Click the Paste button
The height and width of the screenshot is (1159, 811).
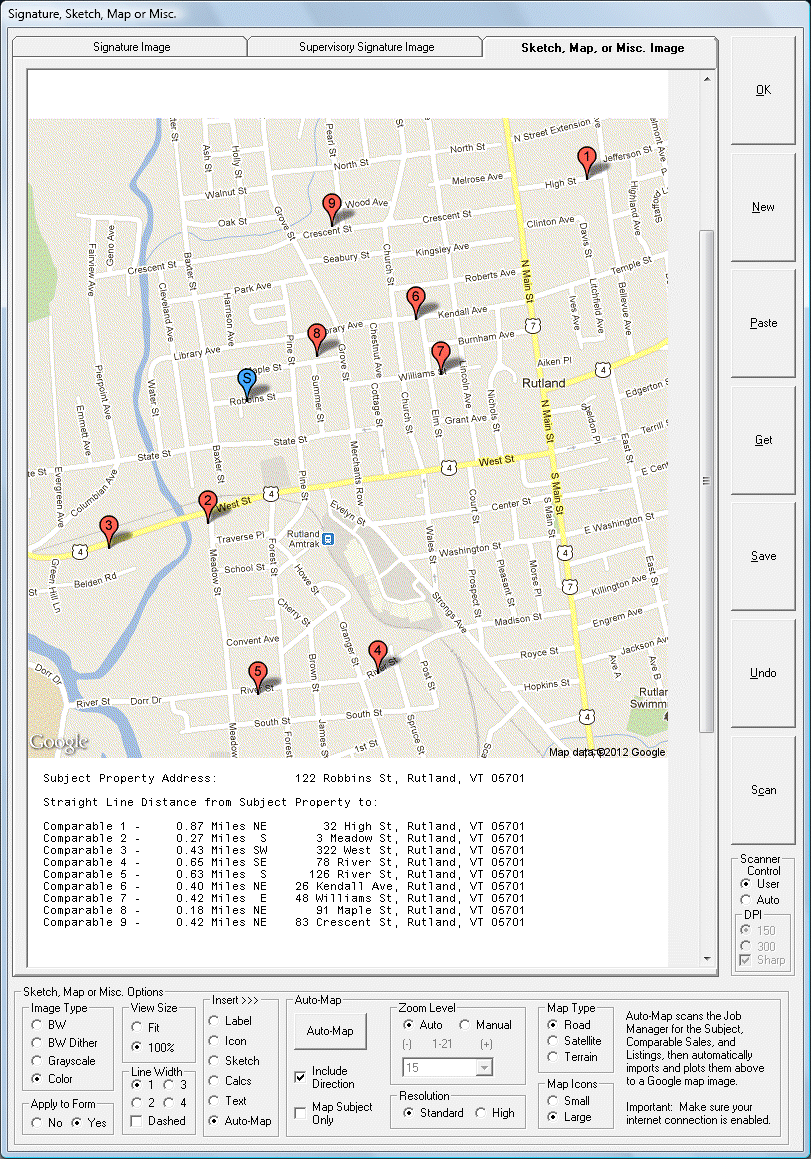click(763, 323)
